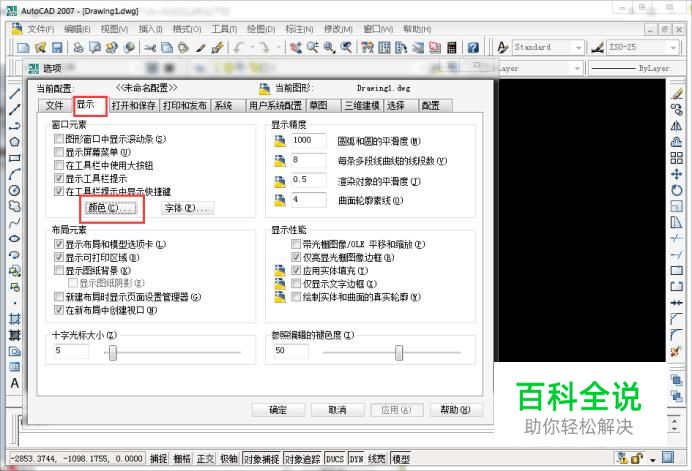Screen dimensions: 692x471
Task: Open the 格式(O) menu
Action: [187, 29]
